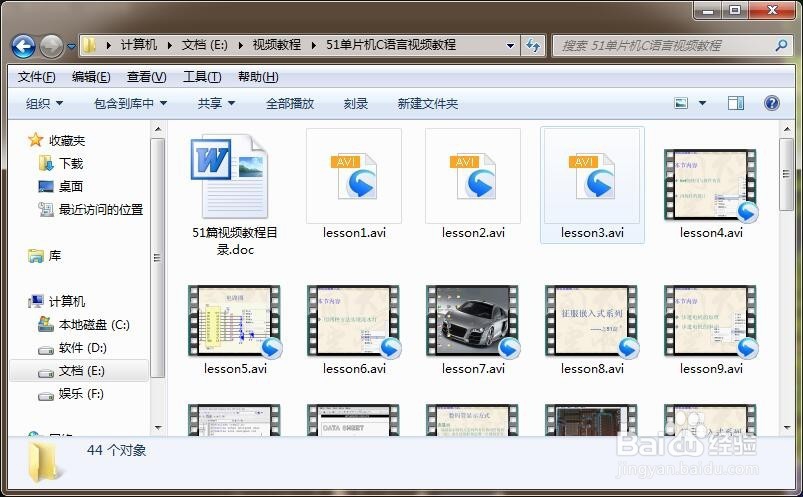
Task: Click the file list scroll-up arrow
Action: [786, 130]
